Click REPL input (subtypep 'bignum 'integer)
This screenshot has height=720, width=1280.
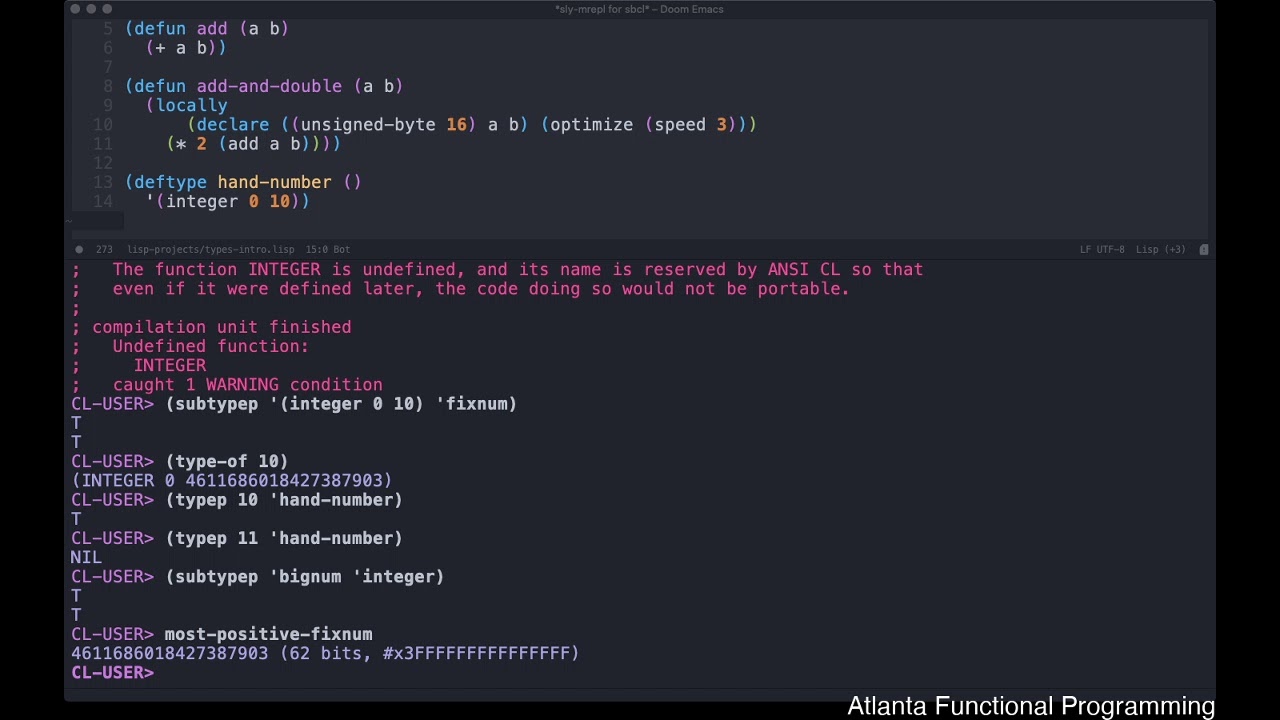pyautogui.click(x=305, y=577)
